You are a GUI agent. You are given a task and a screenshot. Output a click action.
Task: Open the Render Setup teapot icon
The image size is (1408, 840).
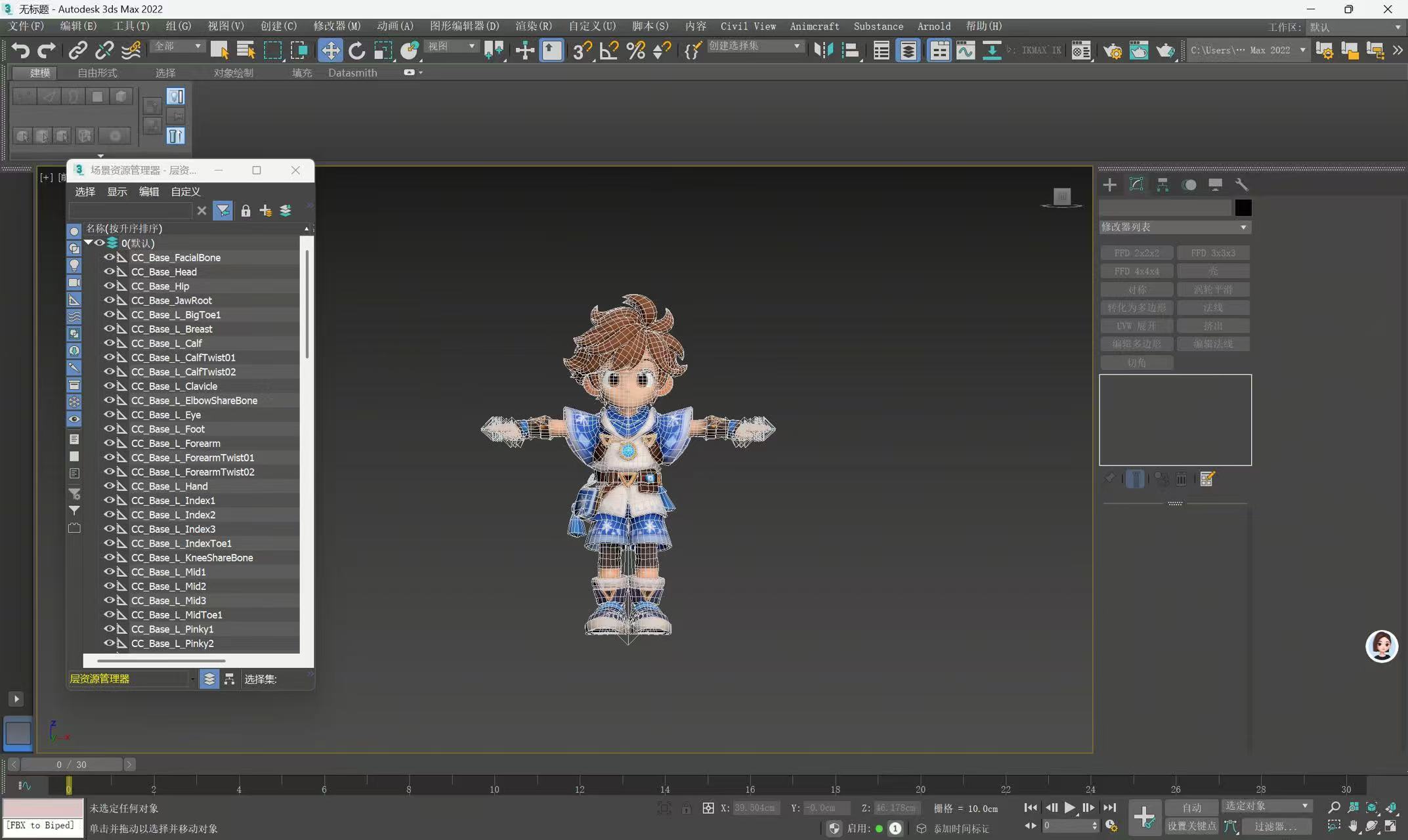[x=1112, y=51]
